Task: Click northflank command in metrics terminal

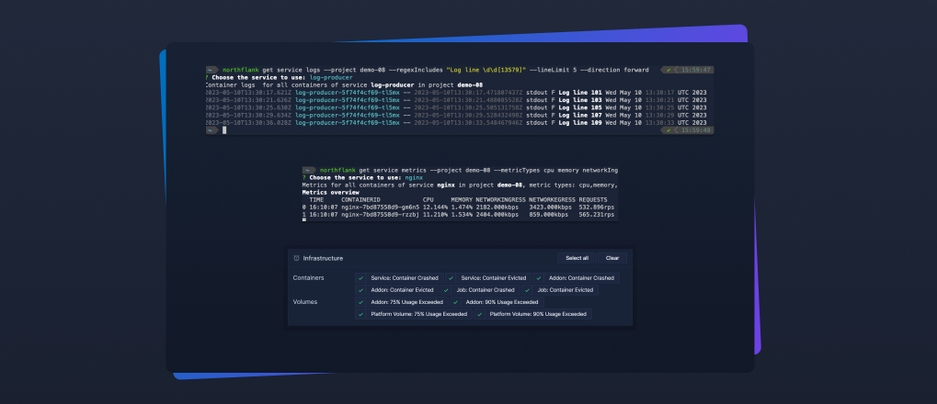Action: coord(338,170)
